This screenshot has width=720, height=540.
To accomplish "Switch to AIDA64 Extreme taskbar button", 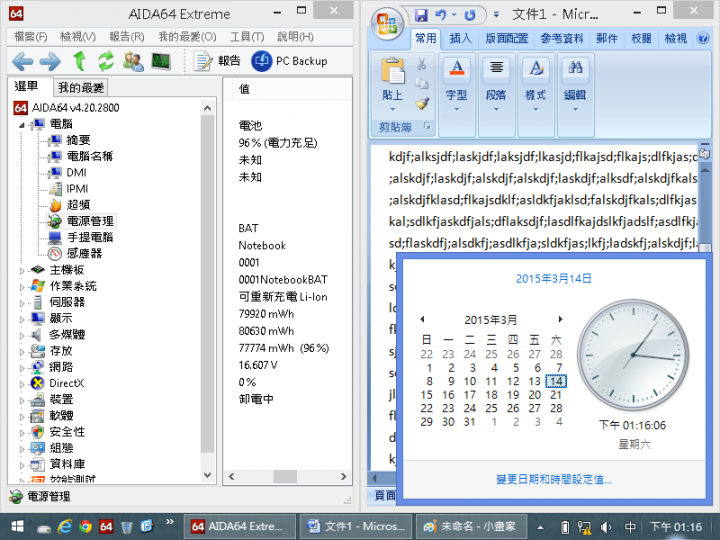I will (240, 527).
